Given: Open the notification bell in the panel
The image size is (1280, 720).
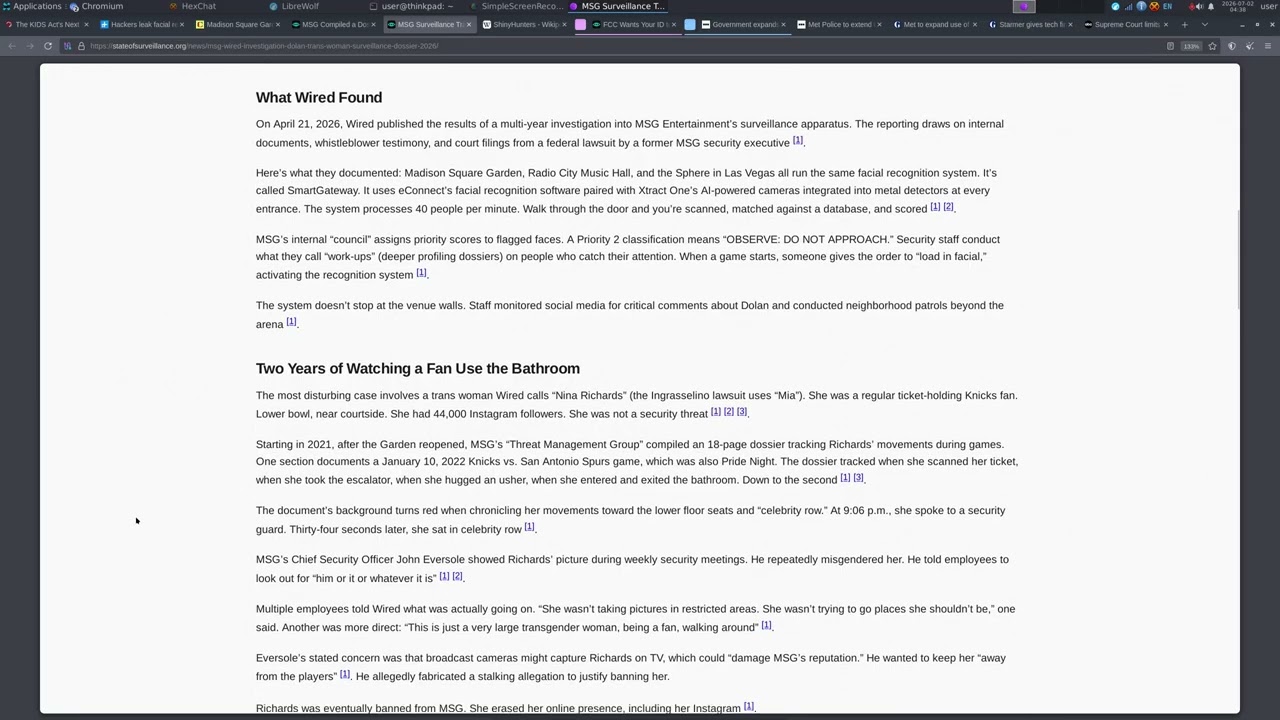Looking at the screenshot, I should (x=1211, y=6).
